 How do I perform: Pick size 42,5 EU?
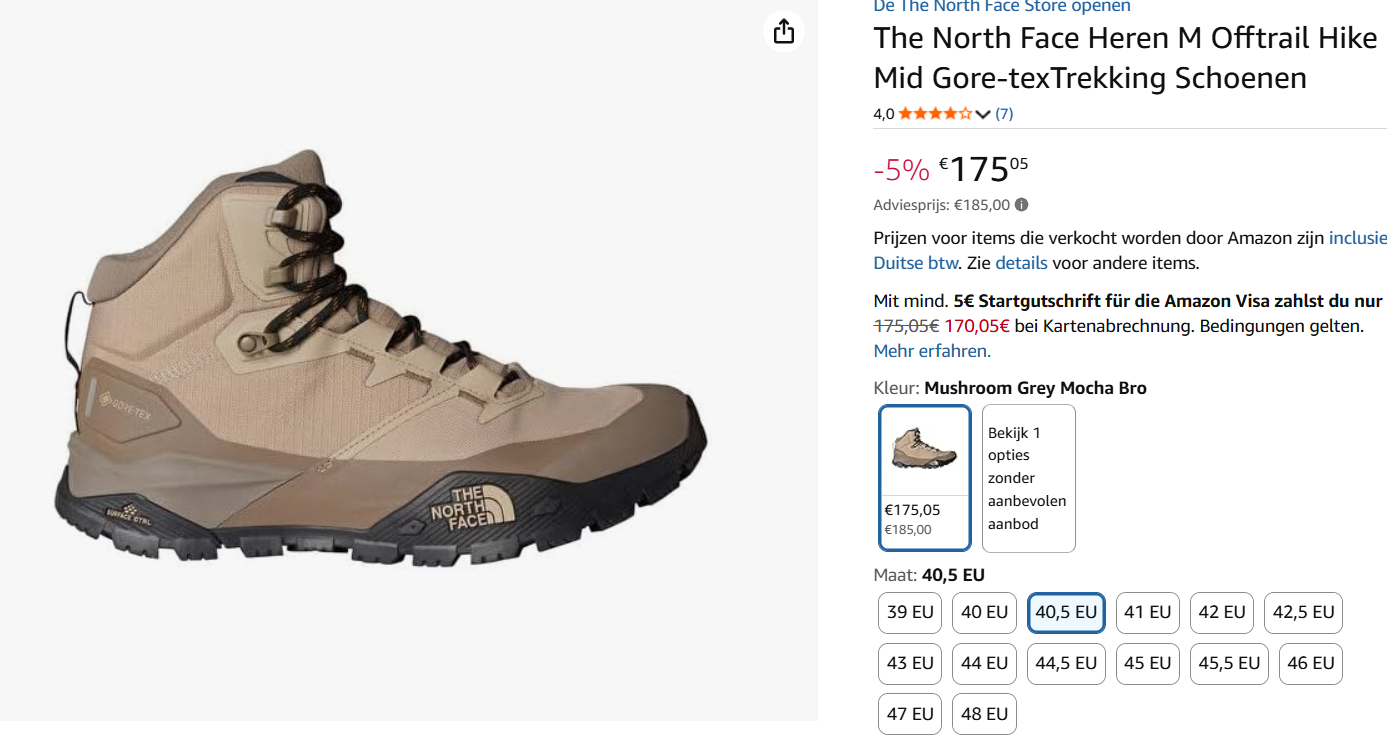coord(1303,612)
